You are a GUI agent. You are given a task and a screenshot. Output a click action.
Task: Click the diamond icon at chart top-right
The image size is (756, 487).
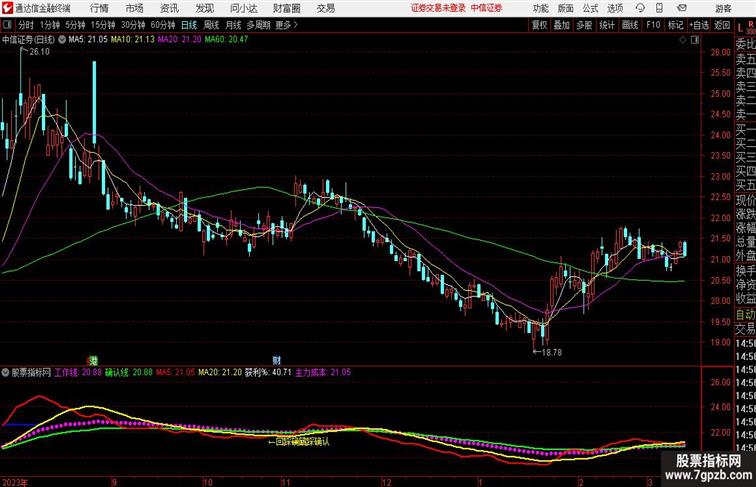click(x=683, y=40)
